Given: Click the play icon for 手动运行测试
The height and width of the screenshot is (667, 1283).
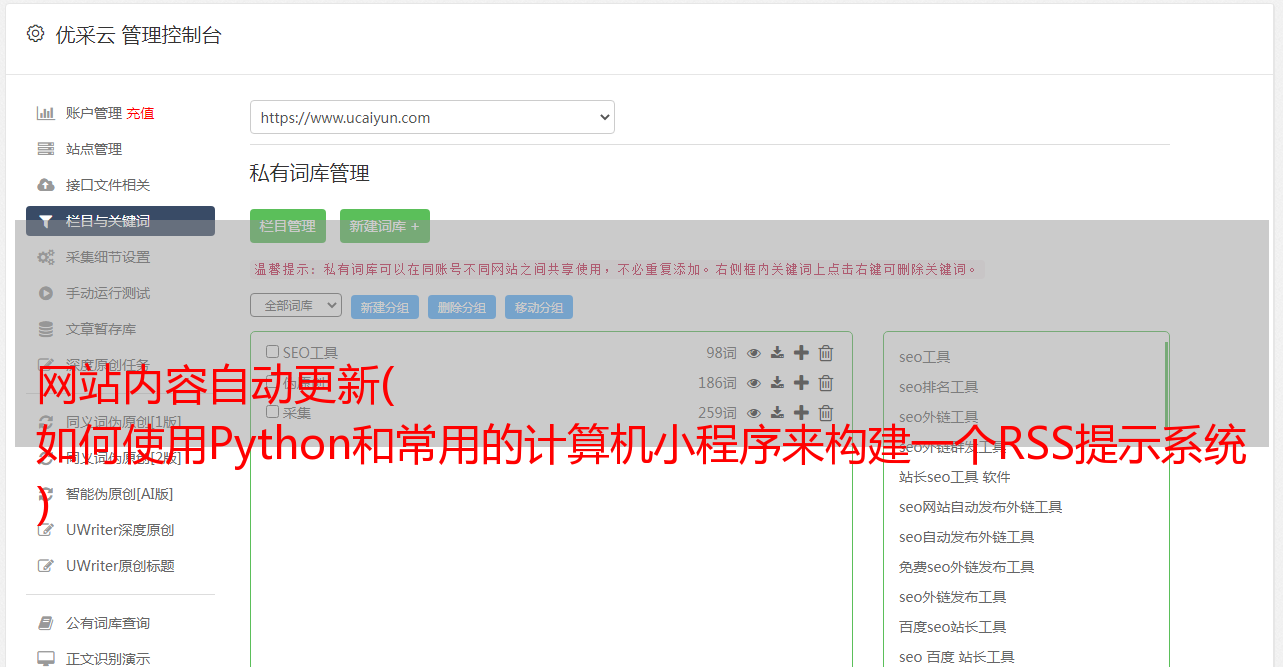Looking at the screenshot, I should [45, 293].
